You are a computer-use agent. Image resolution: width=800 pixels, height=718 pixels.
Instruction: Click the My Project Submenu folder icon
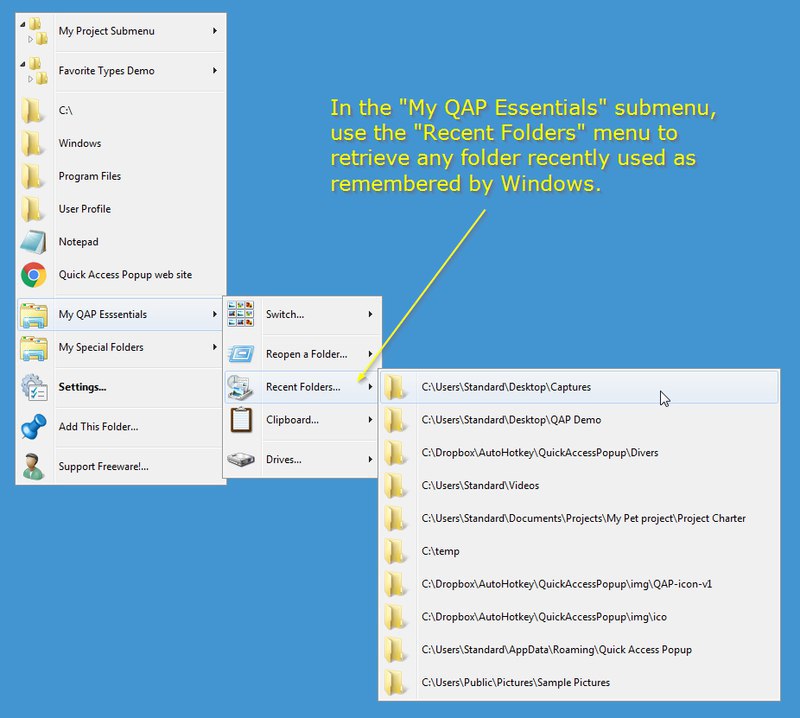(x=35, y=31)
